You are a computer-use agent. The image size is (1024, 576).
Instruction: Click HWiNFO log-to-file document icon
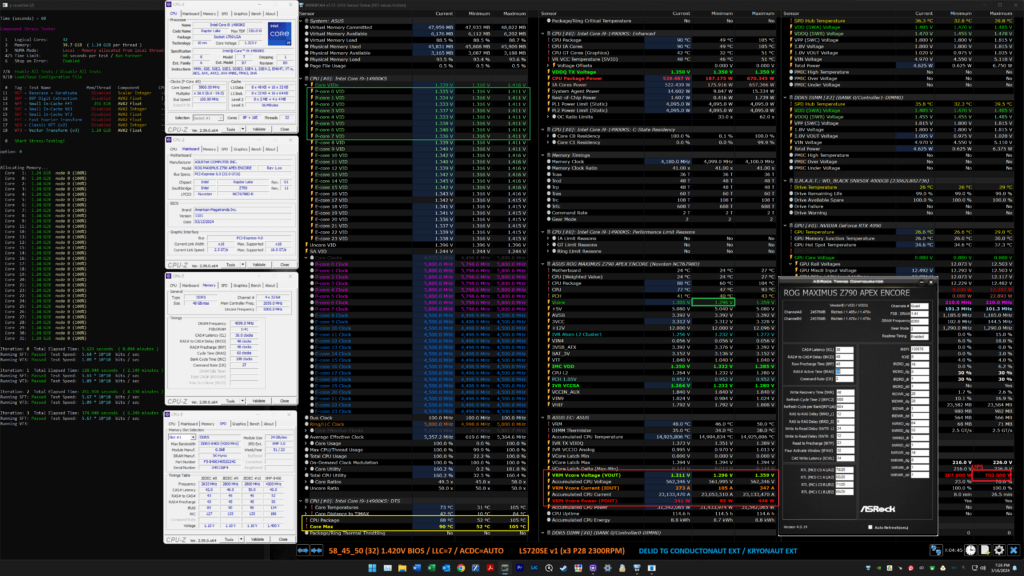click(985, 551)
